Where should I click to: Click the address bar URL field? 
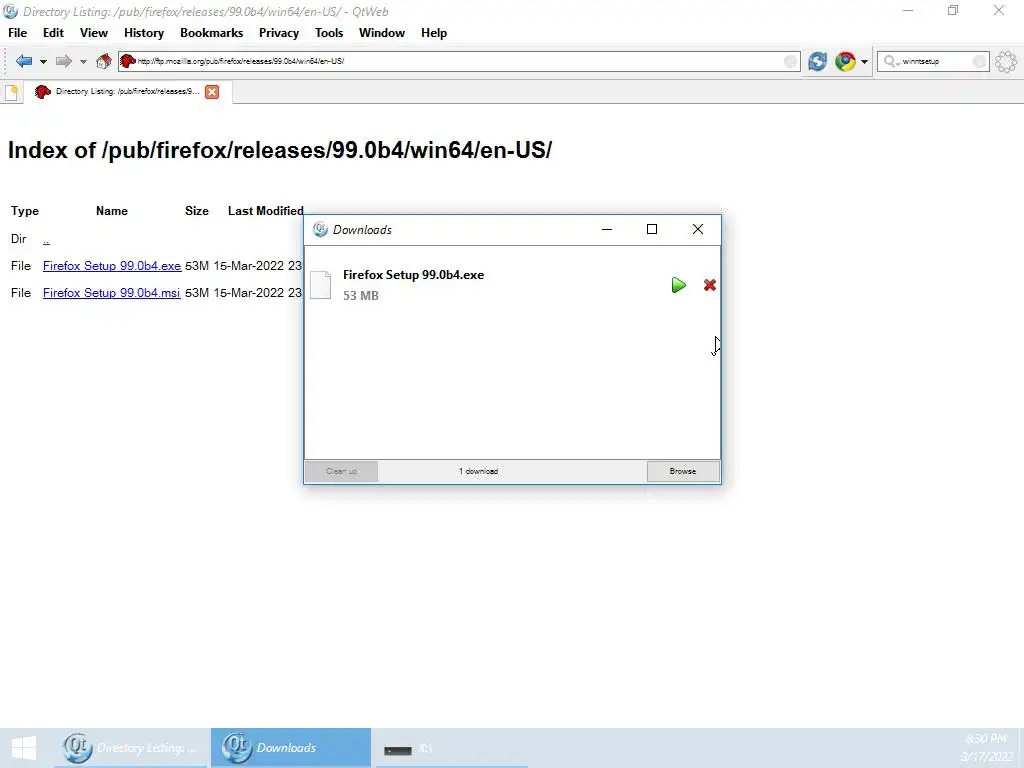[x=458, y=61]
